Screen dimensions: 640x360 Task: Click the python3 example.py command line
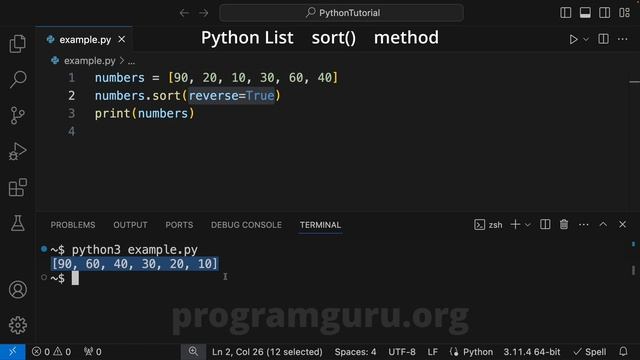135,249
